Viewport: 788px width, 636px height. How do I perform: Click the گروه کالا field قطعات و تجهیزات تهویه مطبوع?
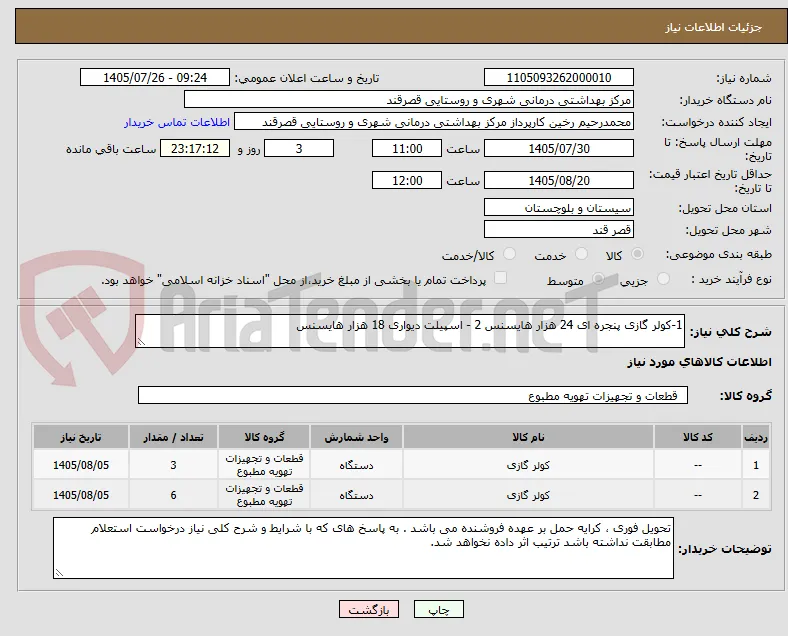pyautogui.click(x=413, y=395)
